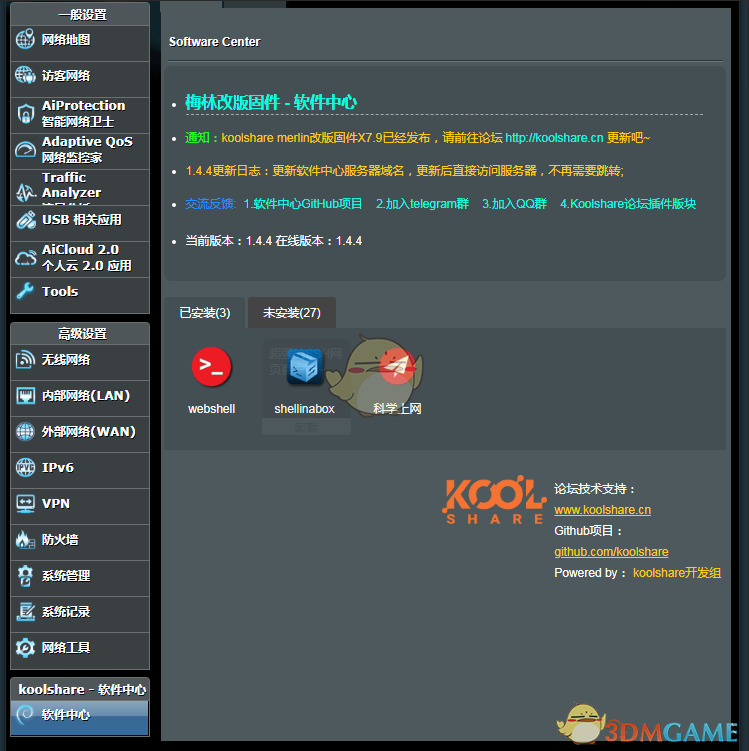Click the 系统记录 log pencil icon

coord(25,612)
